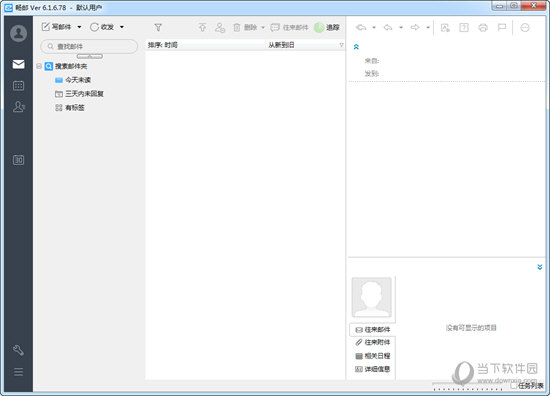Click the folder pane collapse handle below the search box
This screenshot has height=396, width=550.
[x=90, y=56]
